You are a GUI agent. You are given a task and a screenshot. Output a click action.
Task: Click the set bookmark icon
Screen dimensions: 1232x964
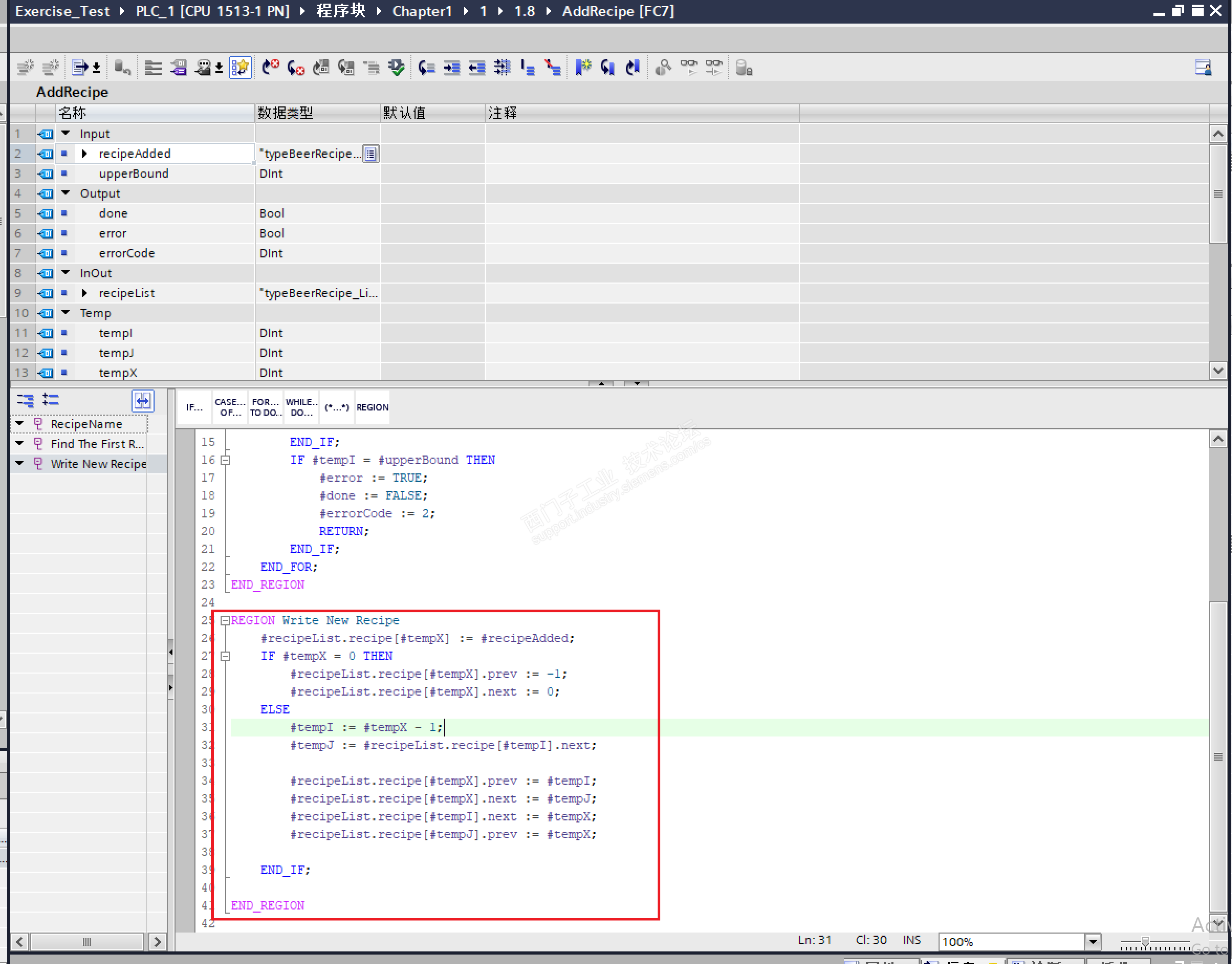583,68
